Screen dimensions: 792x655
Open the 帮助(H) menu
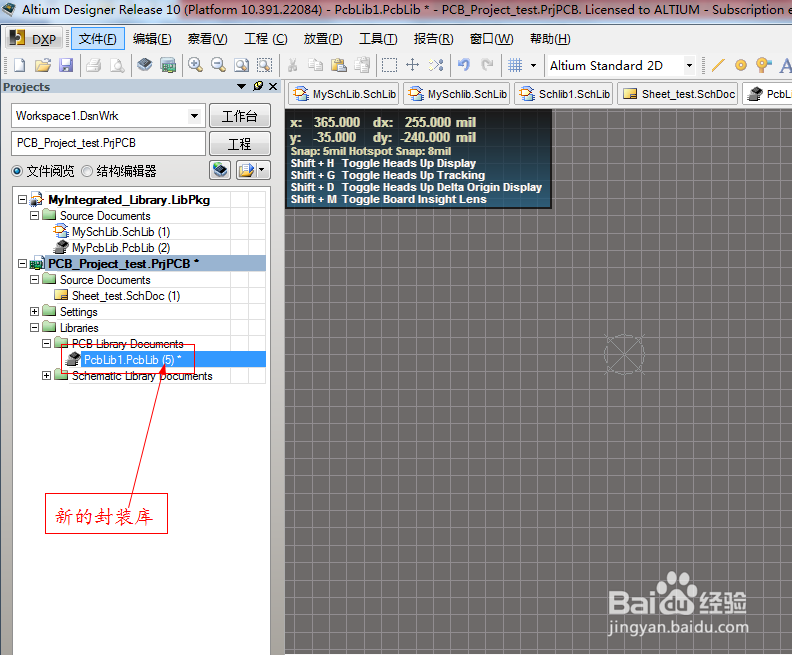point(550,39)
